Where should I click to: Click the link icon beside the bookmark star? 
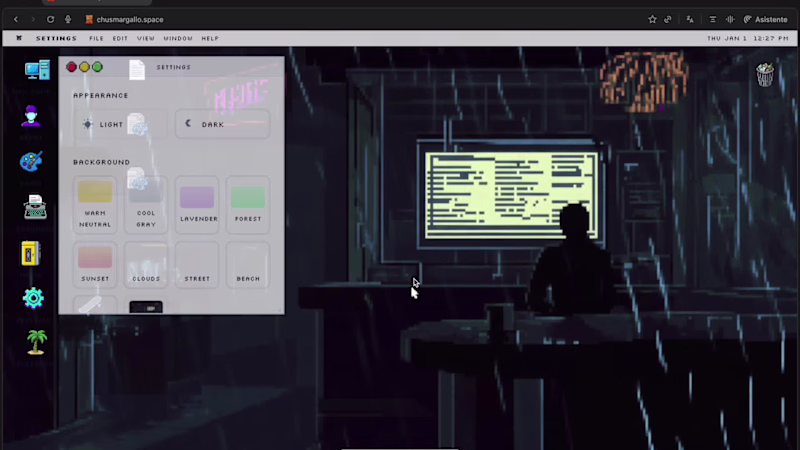coord(668,19)
